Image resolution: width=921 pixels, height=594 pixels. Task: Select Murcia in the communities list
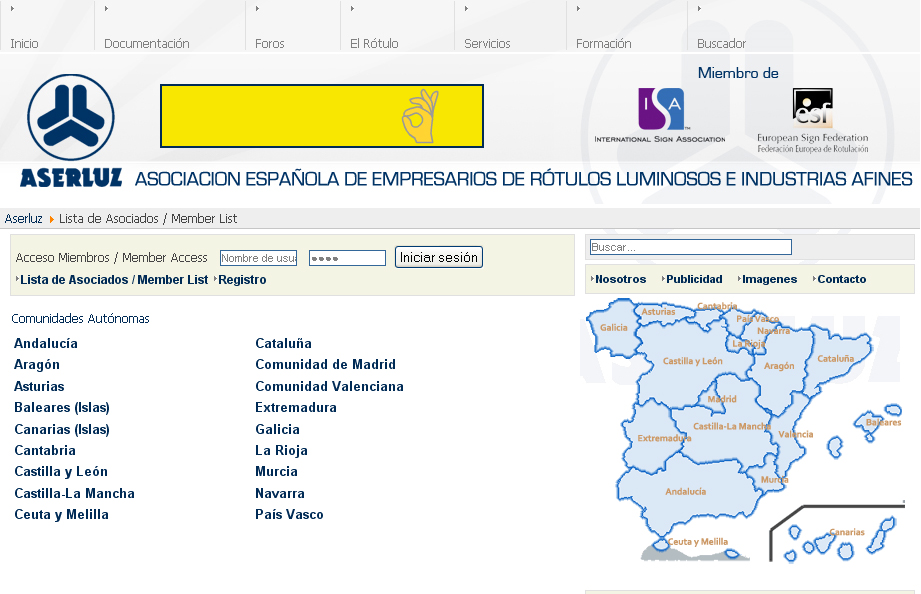pyautogui.click(x=277, y=471)
